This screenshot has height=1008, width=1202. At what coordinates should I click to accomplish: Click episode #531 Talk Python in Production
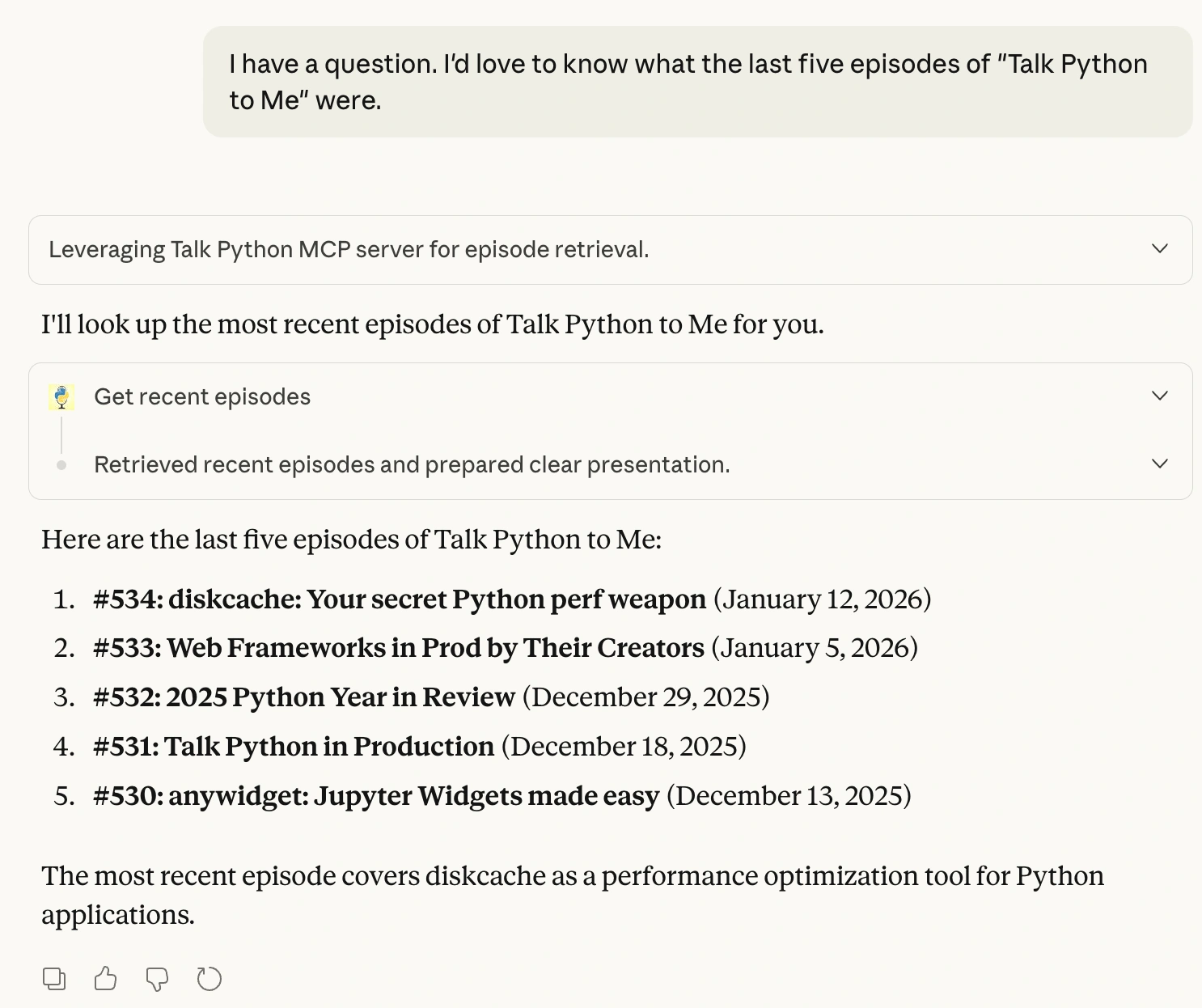click(x=294, y=747)
